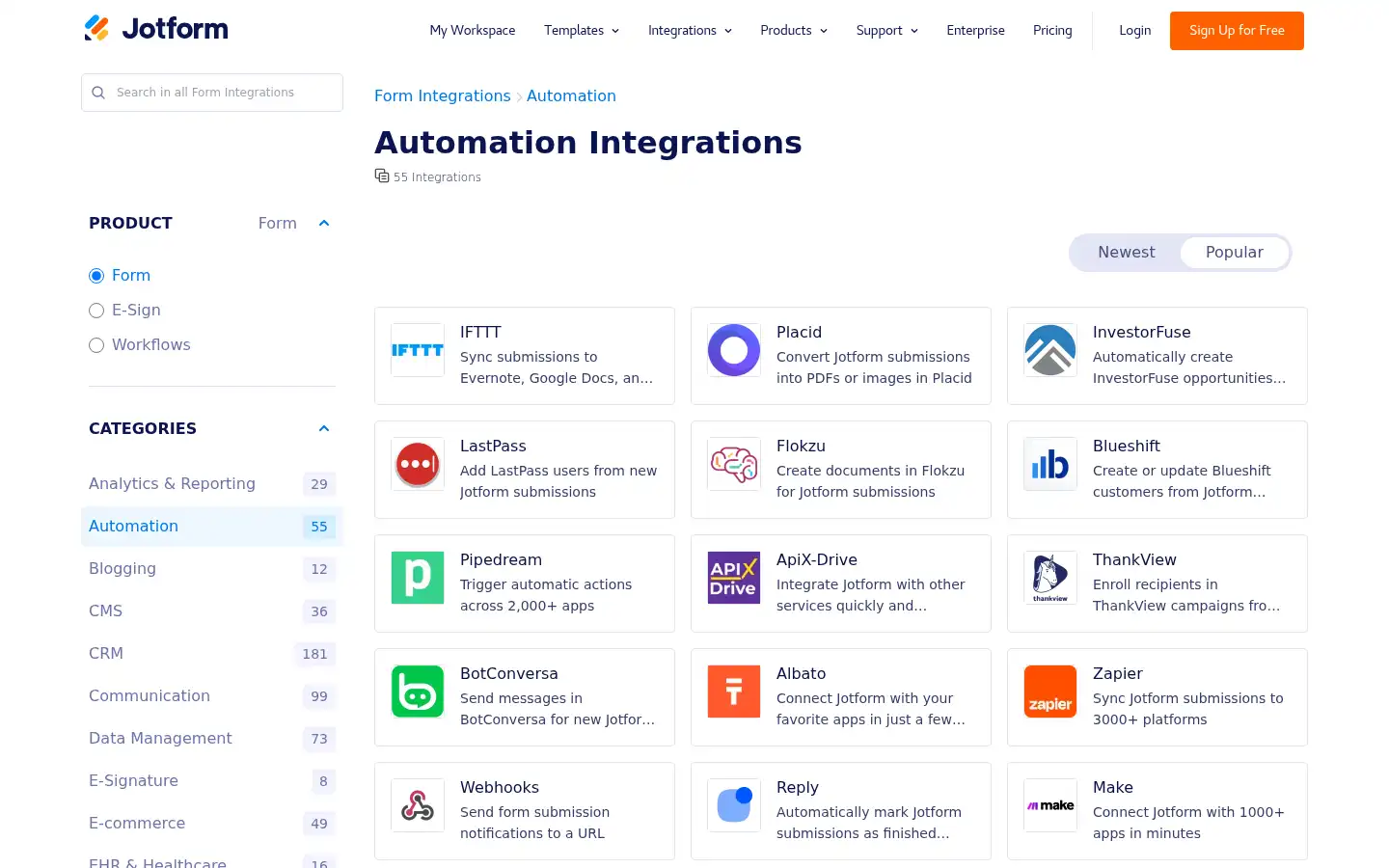The image size is (1389, 868).
Task: Click Sign Up for Free button
Action: (1237, 31)
